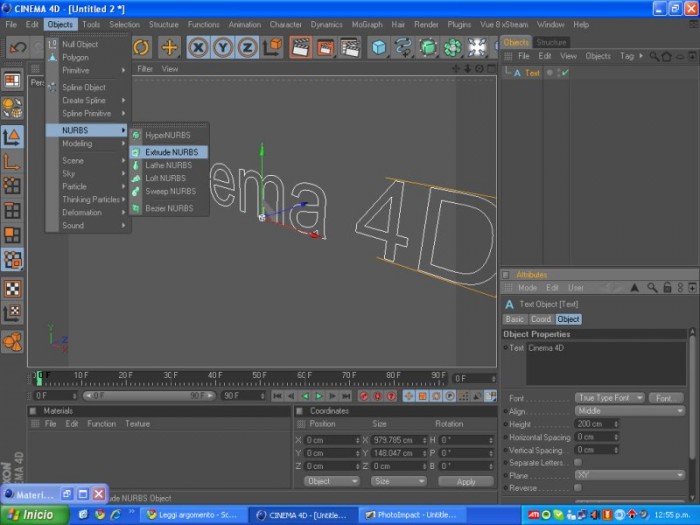Switch to Basic tab in Attributes

pyautogui.click(x=515, y=319)
